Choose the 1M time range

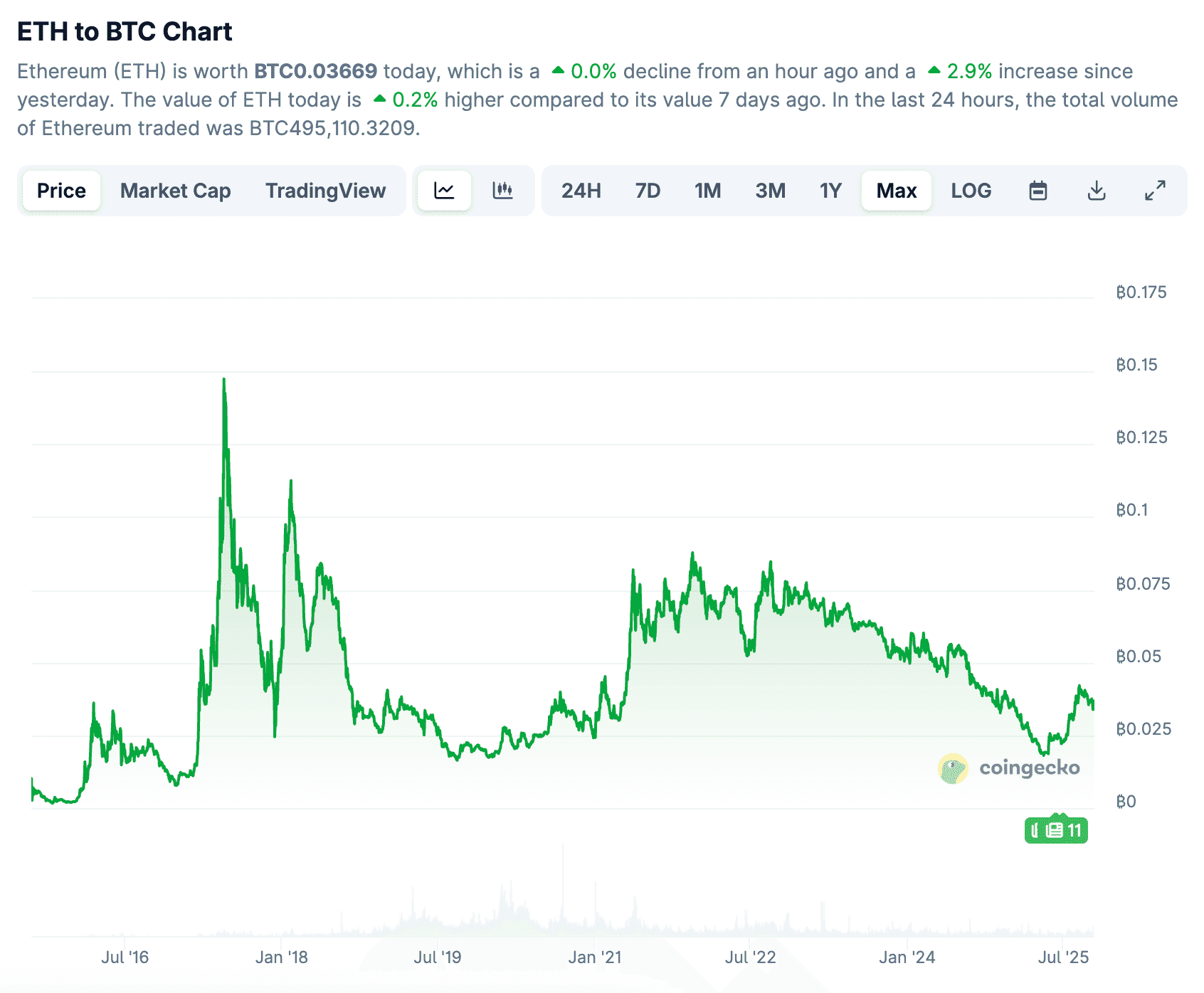(707, 191)
